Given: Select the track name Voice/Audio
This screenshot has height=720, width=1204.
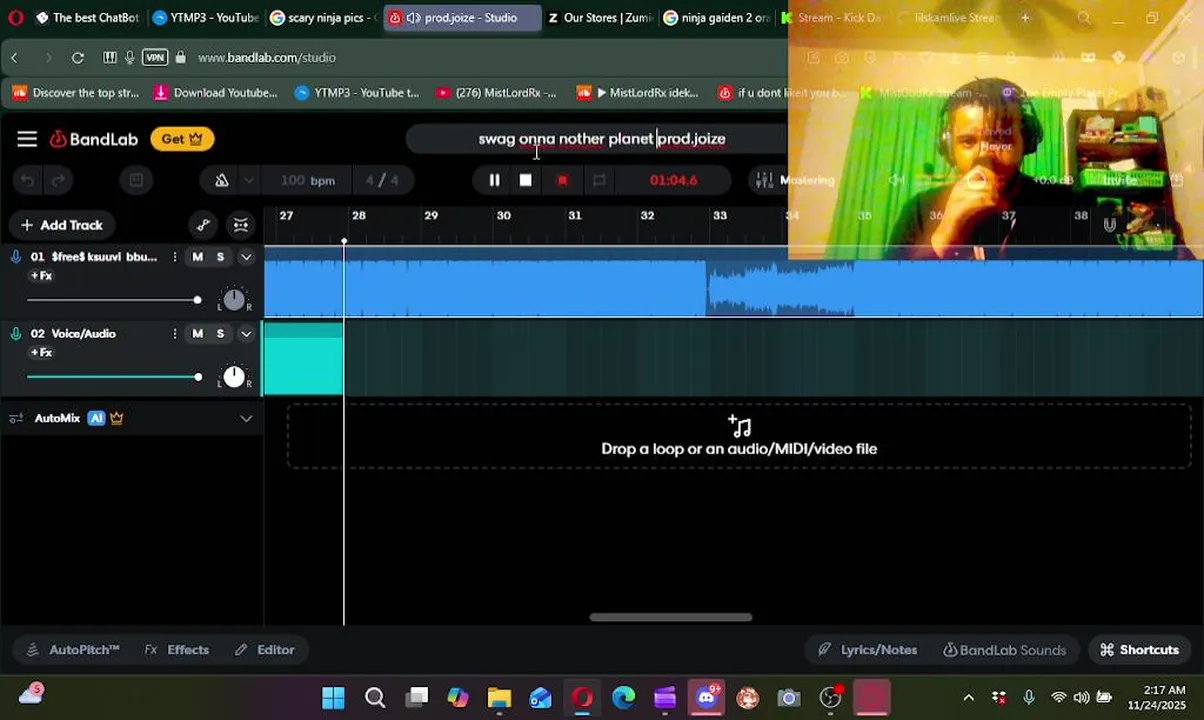Looking at the screenshot, I should tap(83, 334).
